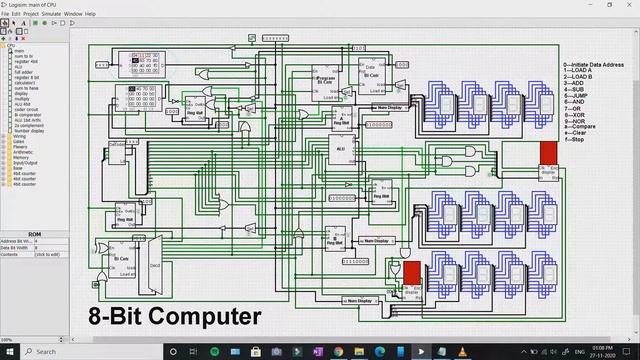Add an AND gate from toolbar

click(x=63, y=23)
